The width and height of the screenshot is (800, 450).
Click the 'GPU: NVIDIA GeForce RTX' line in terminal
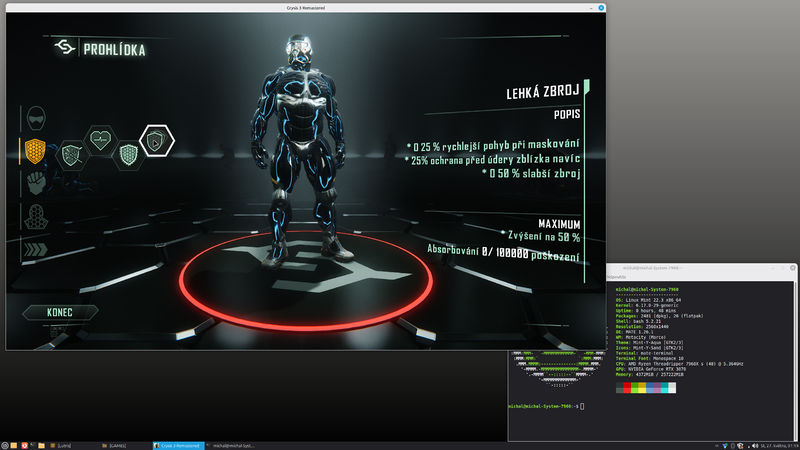point(649,369)
